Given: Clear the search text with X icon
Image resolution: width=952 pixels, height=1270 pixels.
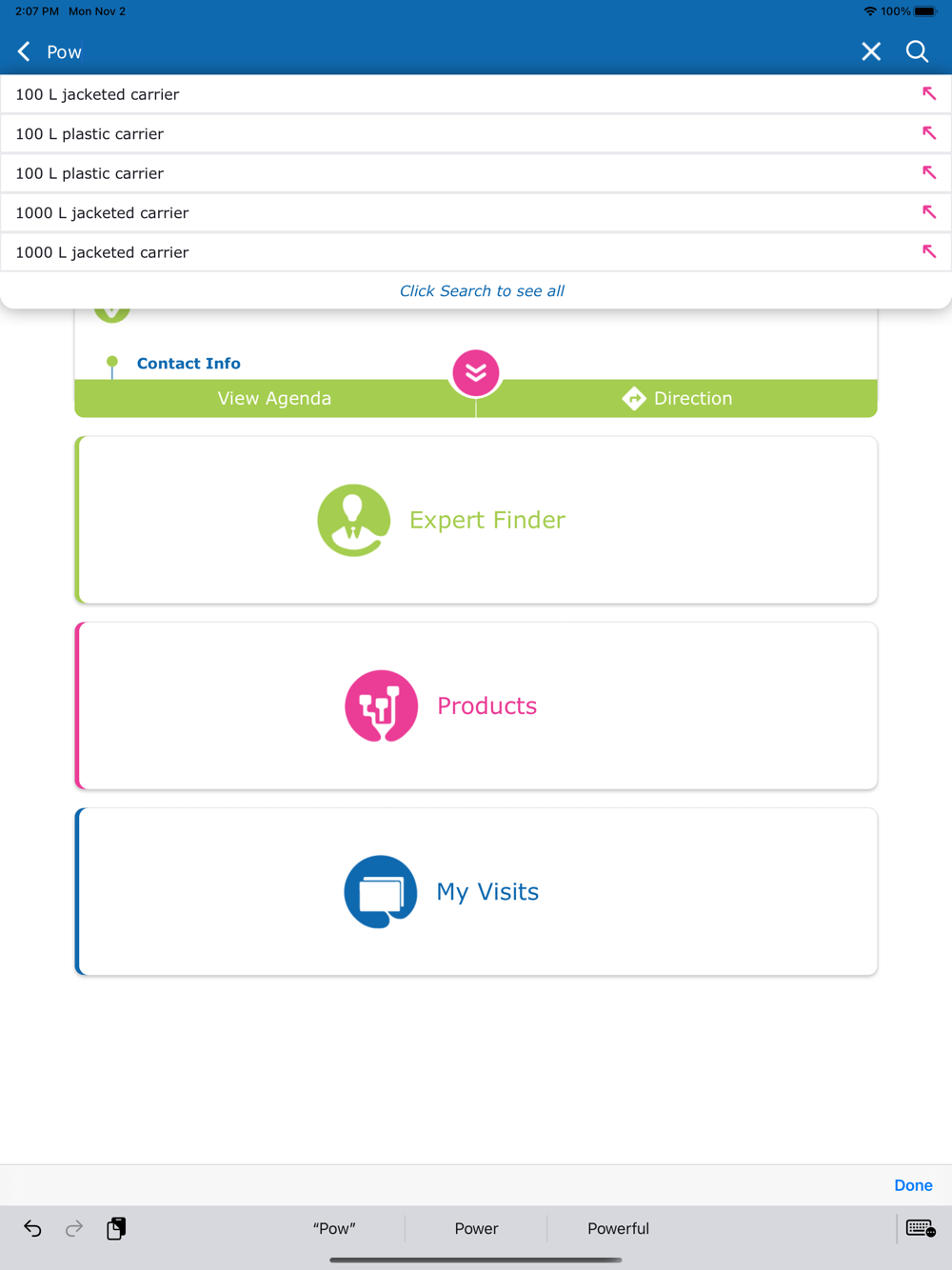Looking at the screenshot, I should pyautogui.click(x=871, y=51).
